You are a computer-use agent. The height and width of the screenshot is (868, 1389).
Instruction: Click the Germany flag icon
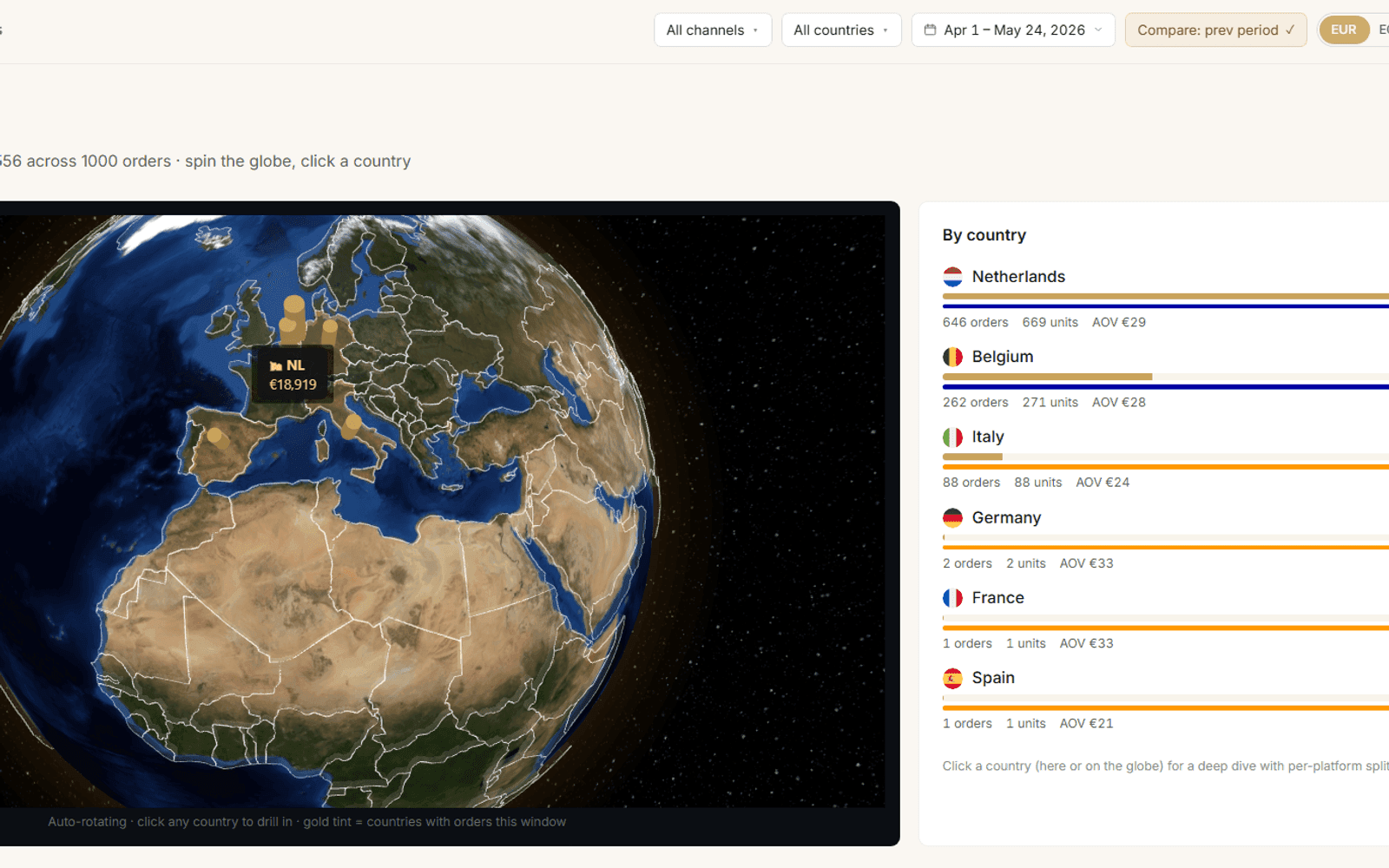(x=952, y=518)
